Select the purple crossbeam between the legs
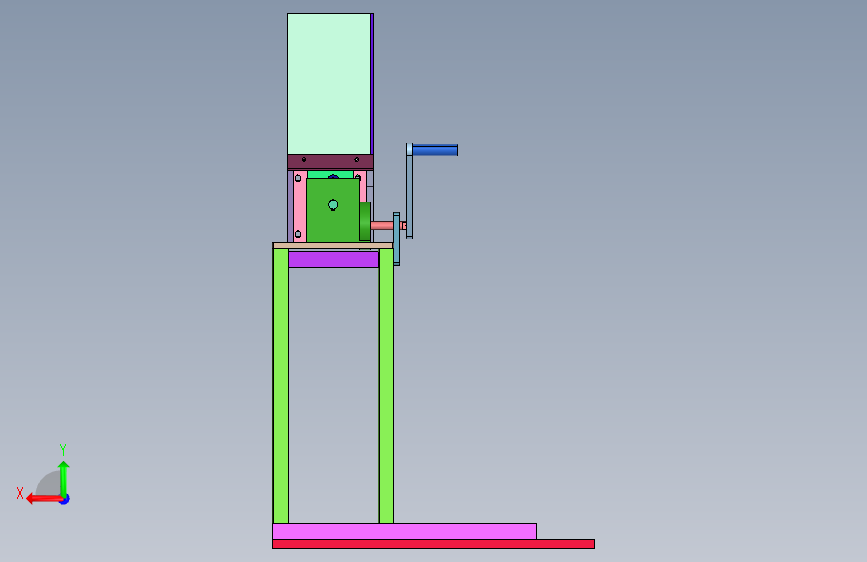Screen dimensions: 867x562 coord(333,259)
